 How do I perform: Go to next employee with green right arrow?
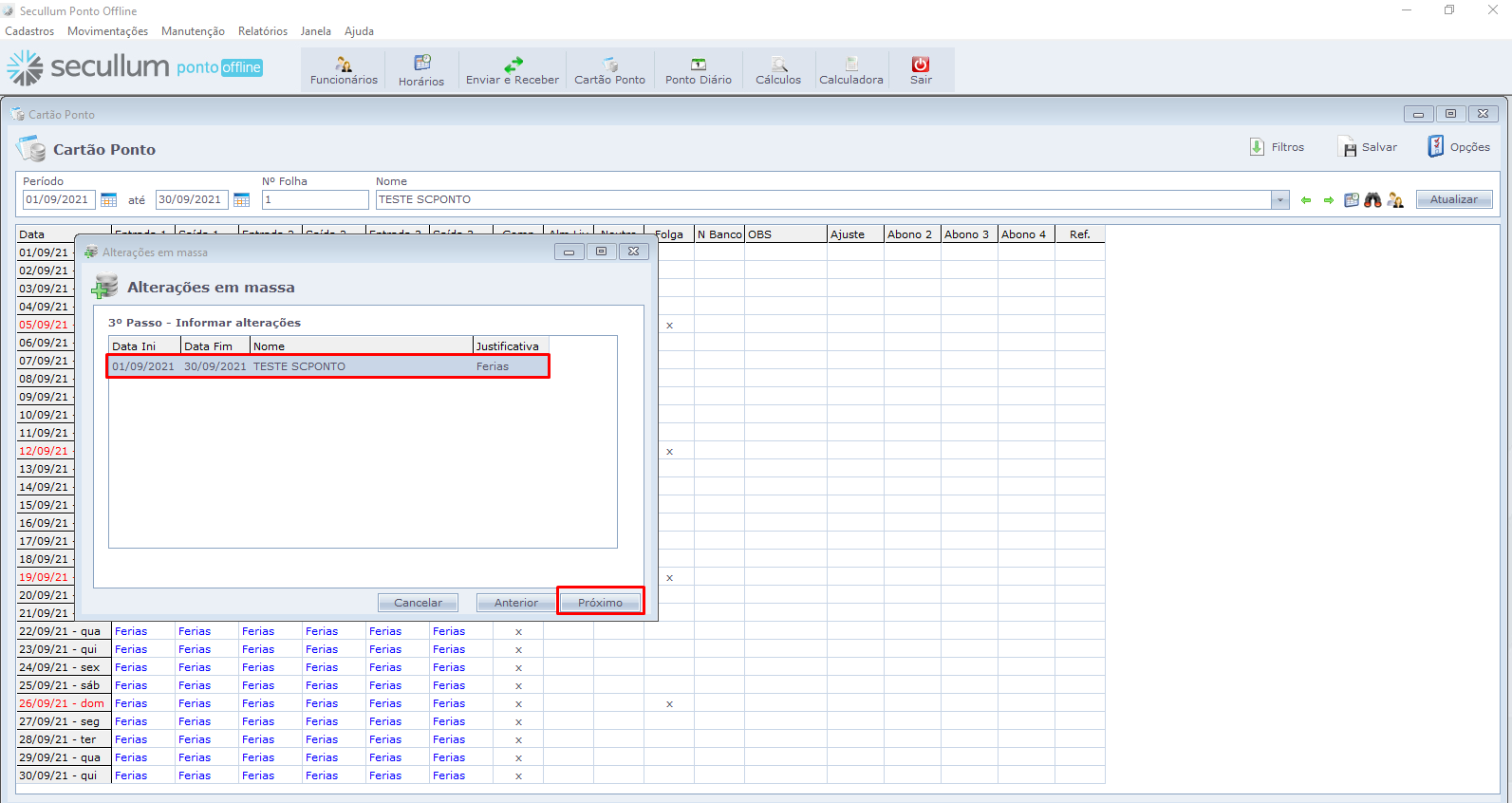click(1329, 200)
